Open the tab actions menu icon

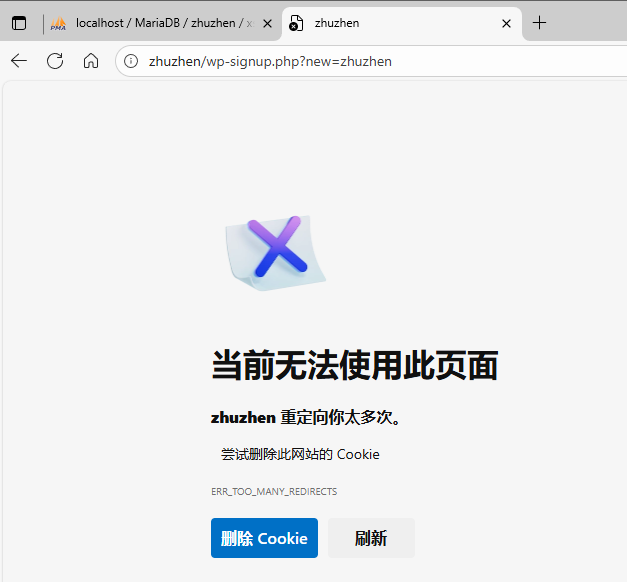tap(19, 23)
